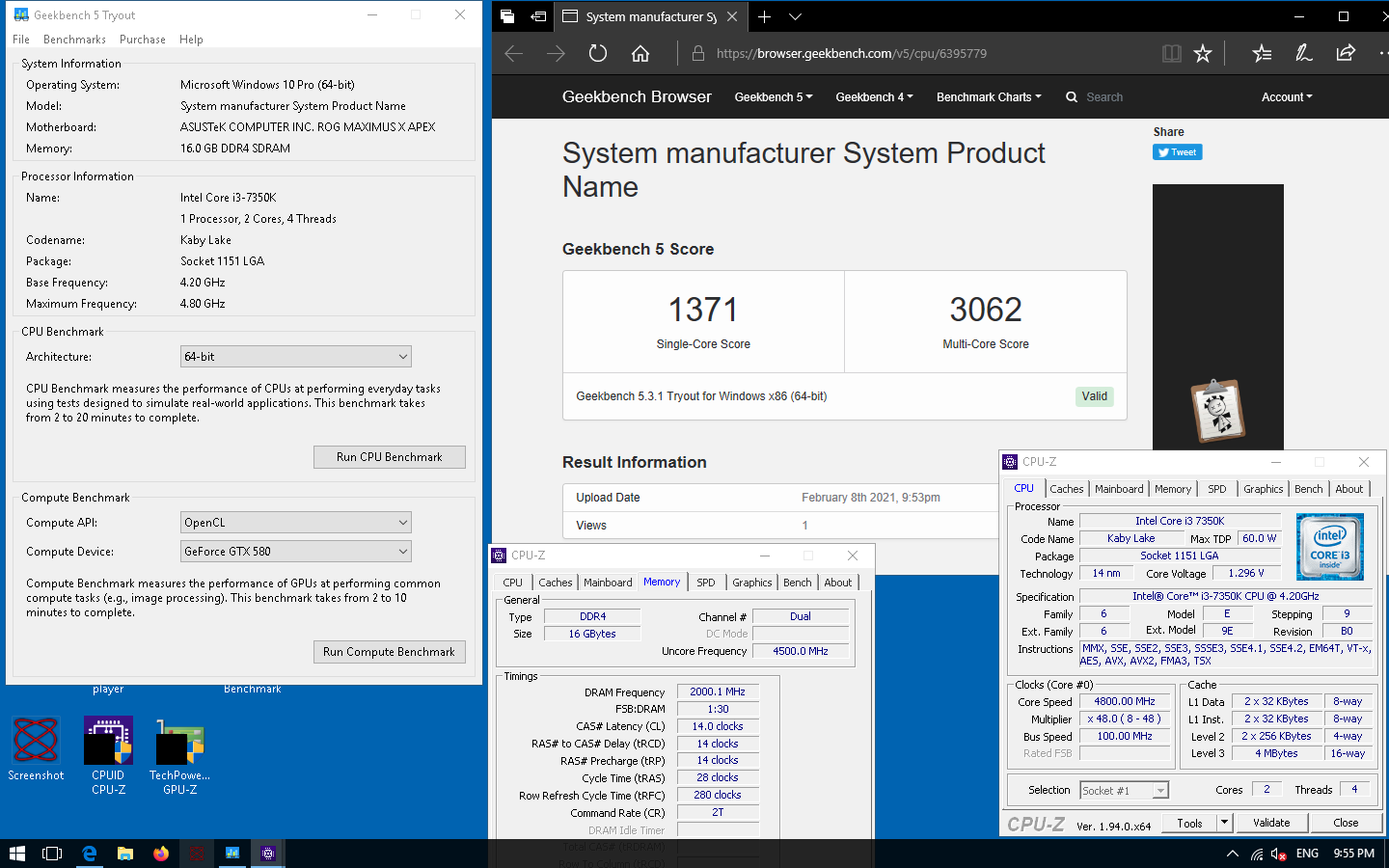
Task: Share this page from Edge toolbar
Action: coord(1346,54)
